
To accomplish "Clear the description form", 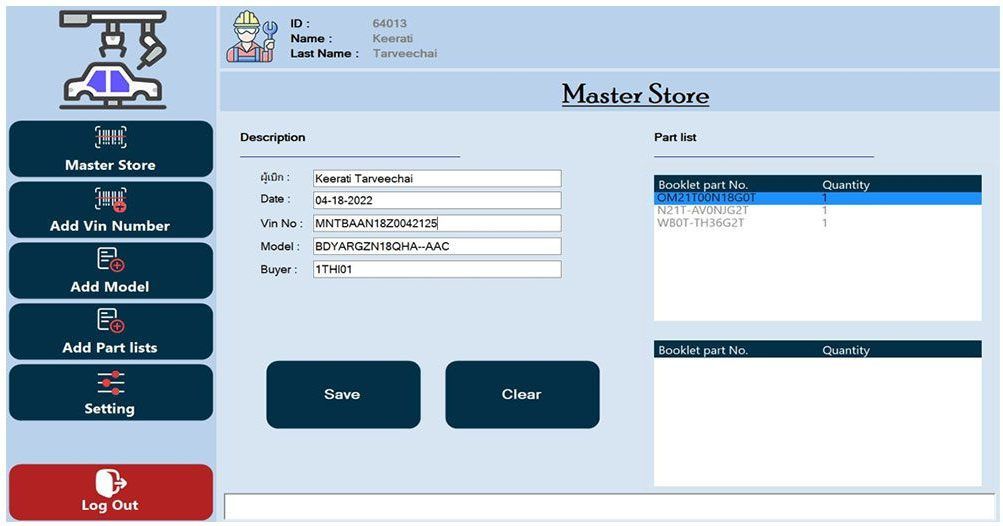I will click(523, 394).
